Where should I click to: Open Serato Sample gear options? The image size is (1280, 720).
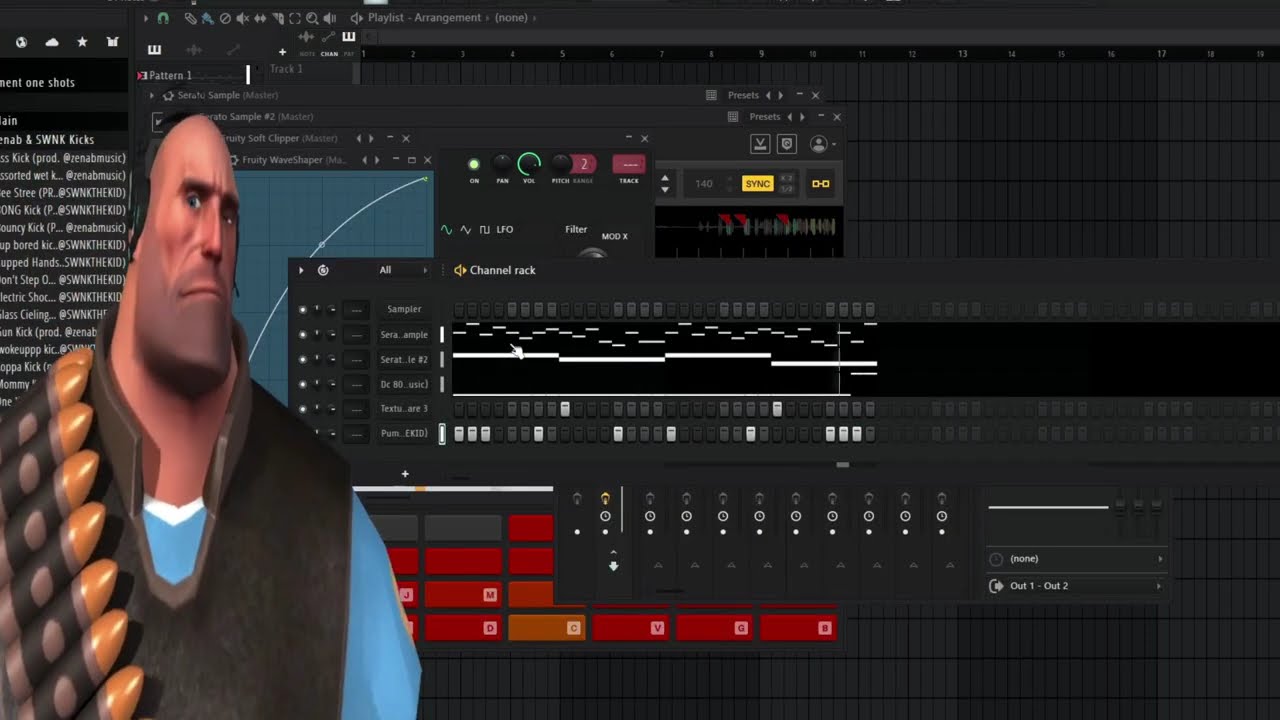(168, 95)
